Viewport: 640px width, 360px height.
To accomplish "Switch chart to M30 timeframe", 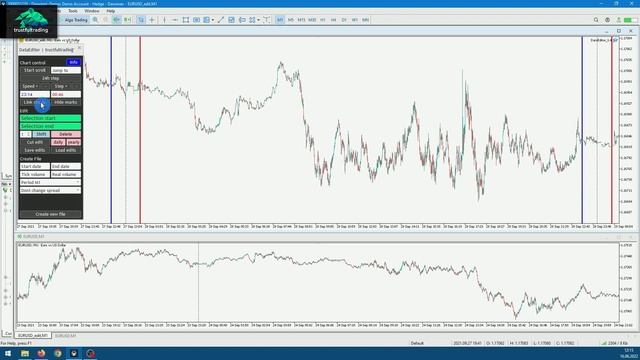I will pyautogui.click(x=312, y=20).
